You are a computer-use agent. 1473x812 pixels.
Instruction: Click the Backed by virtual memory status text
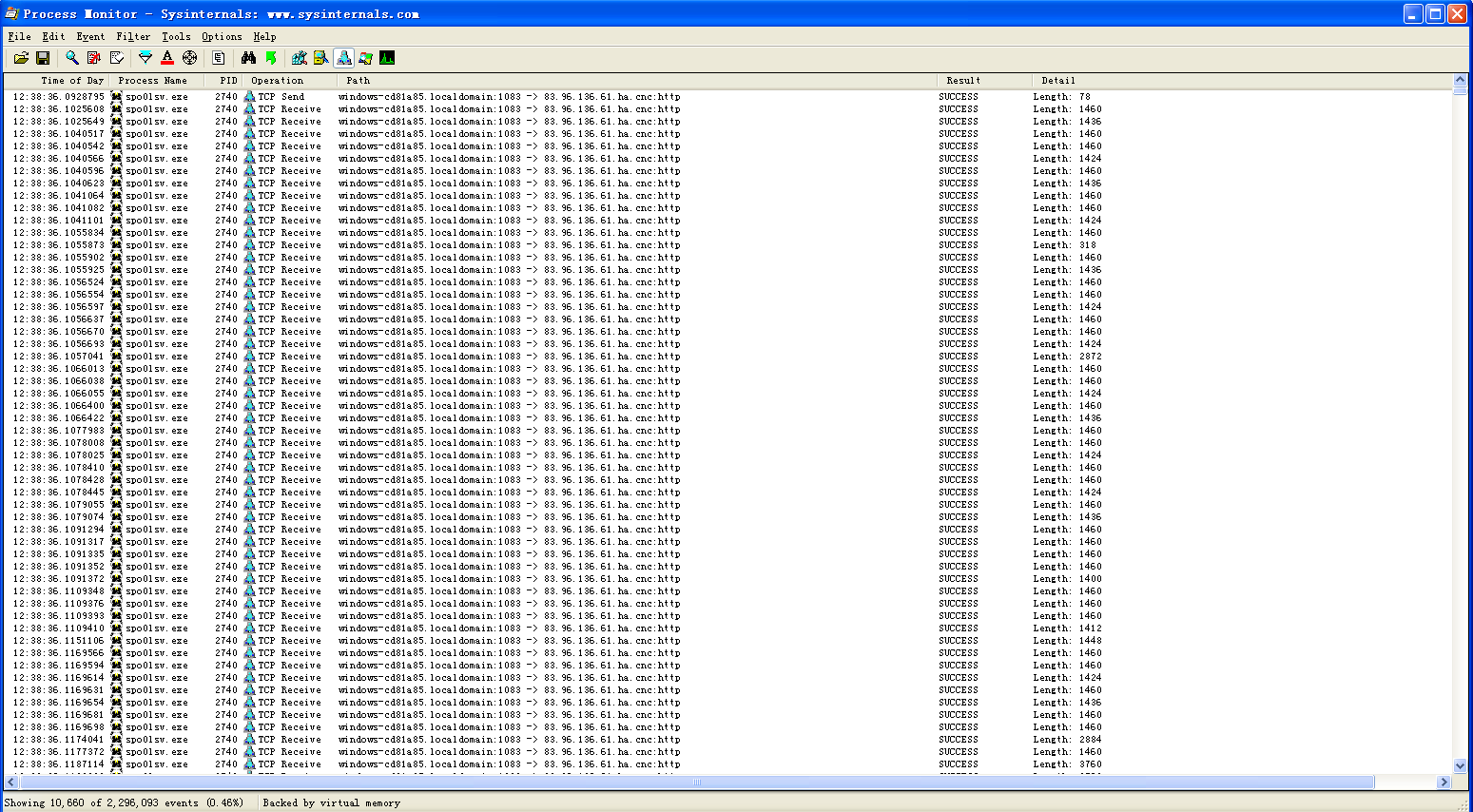tap(332, 802)
